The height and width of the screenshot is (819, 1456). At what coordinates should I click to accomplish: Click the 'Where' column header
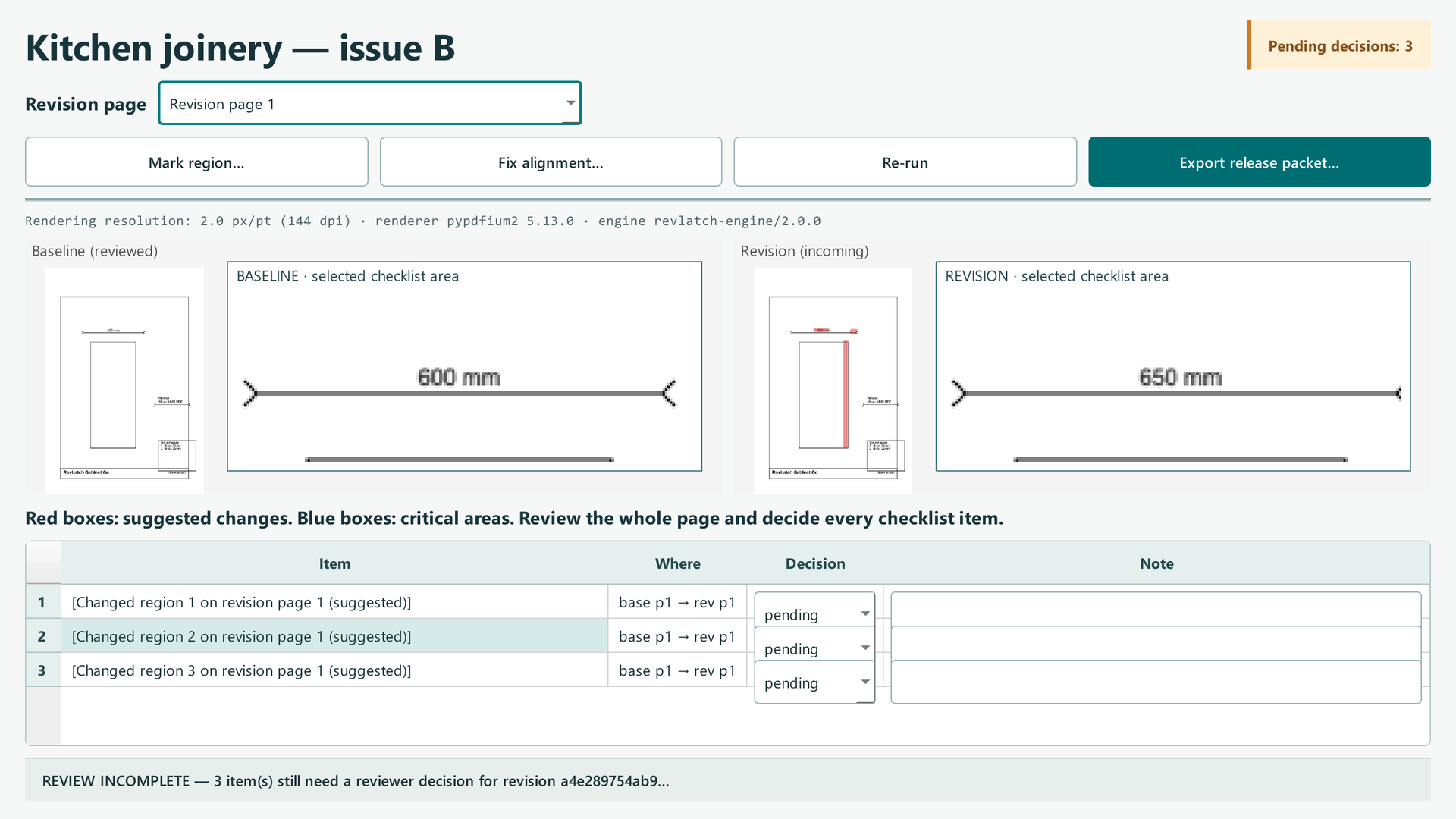(677, 563)
